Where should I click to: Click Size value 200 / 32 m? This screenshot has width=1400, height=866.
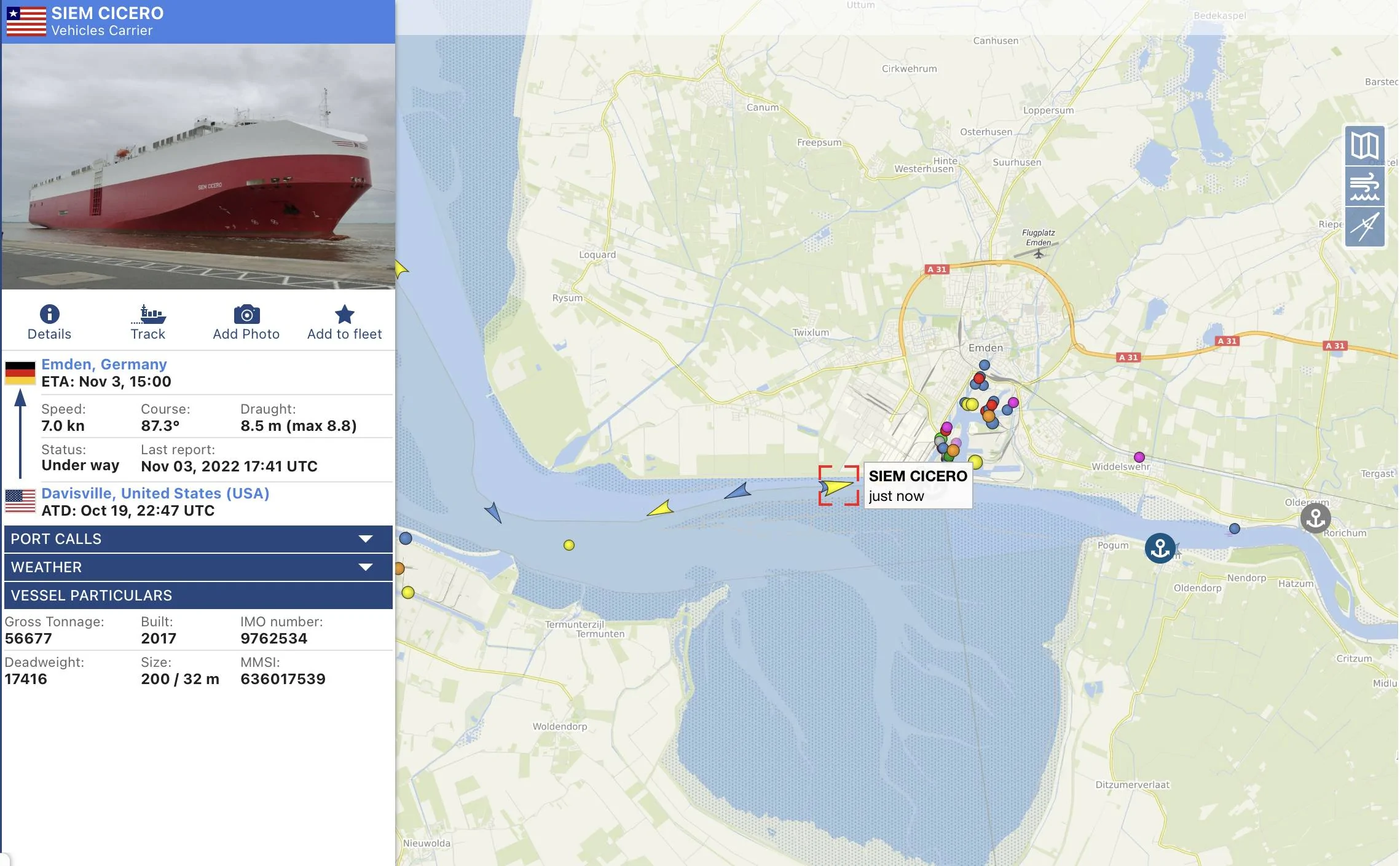tap(180, 679)
